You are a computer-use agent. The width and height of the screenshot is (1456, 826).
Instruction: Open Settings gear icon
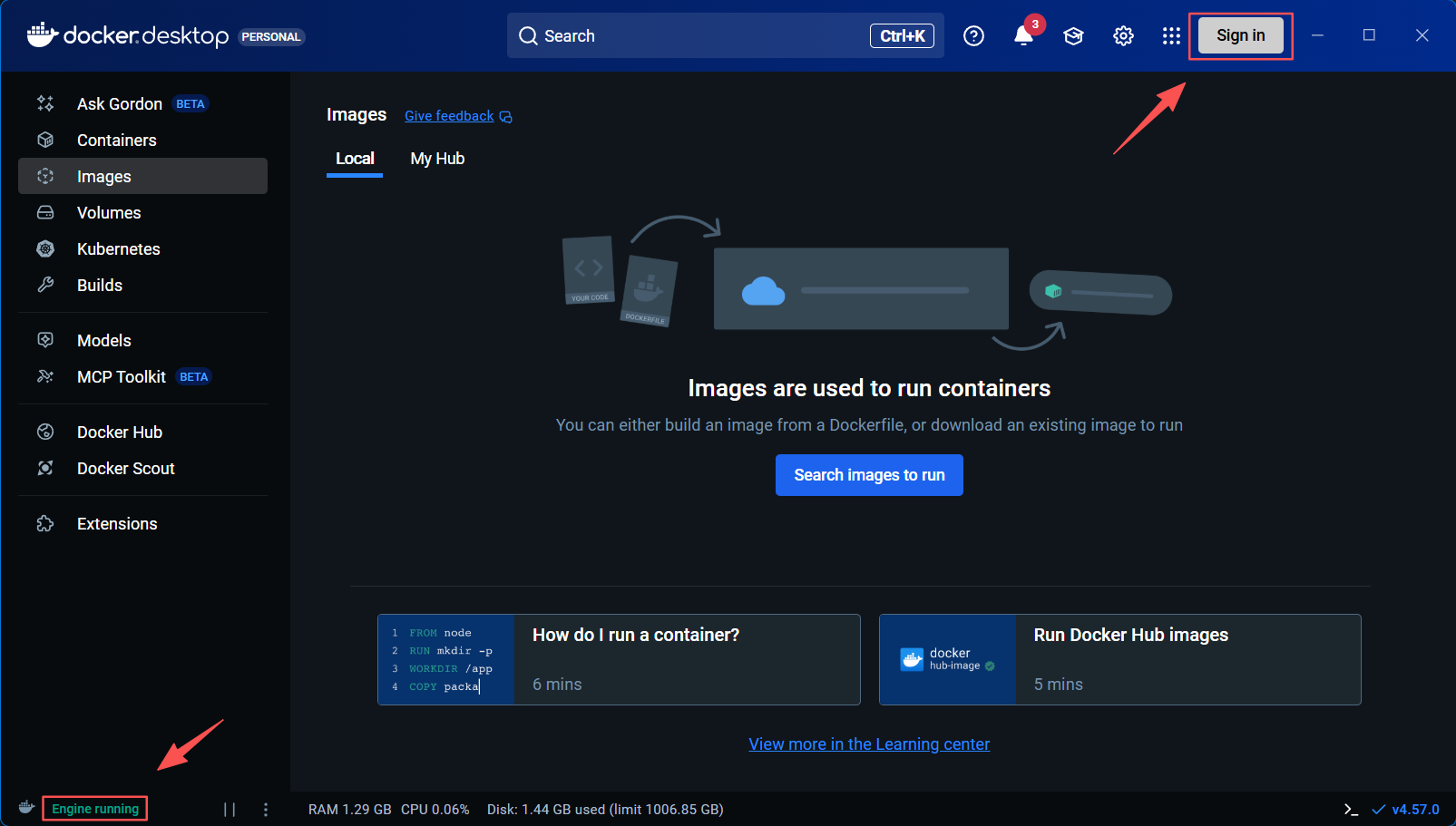[x=1123, y=35]
